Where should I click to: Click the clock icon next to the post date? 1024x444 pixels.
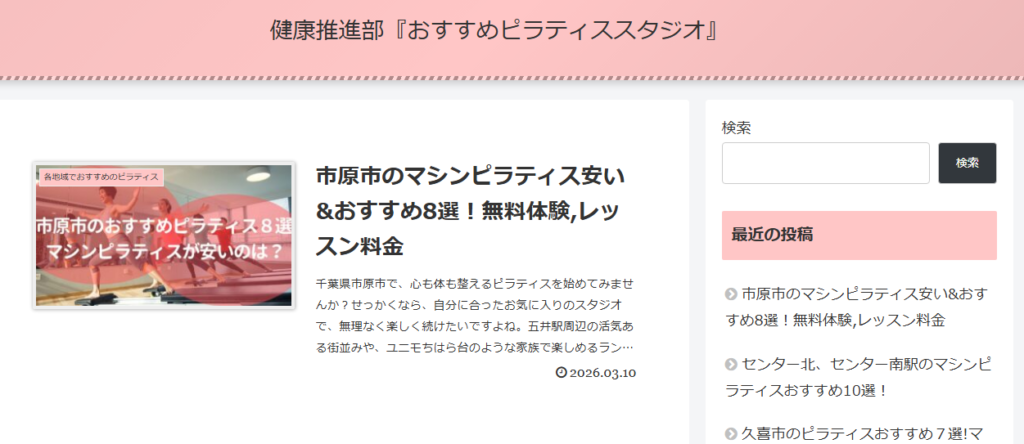[561, 373]
